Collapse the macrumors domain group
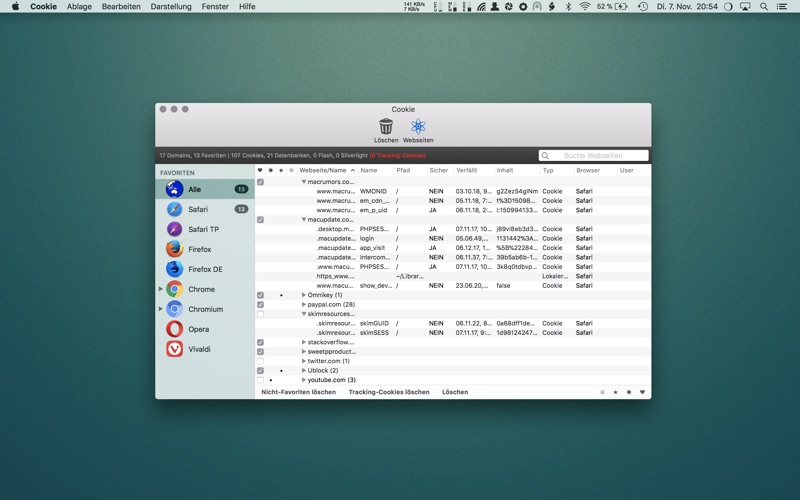Screen dimensions: 800x500 (x=304, y=182)
